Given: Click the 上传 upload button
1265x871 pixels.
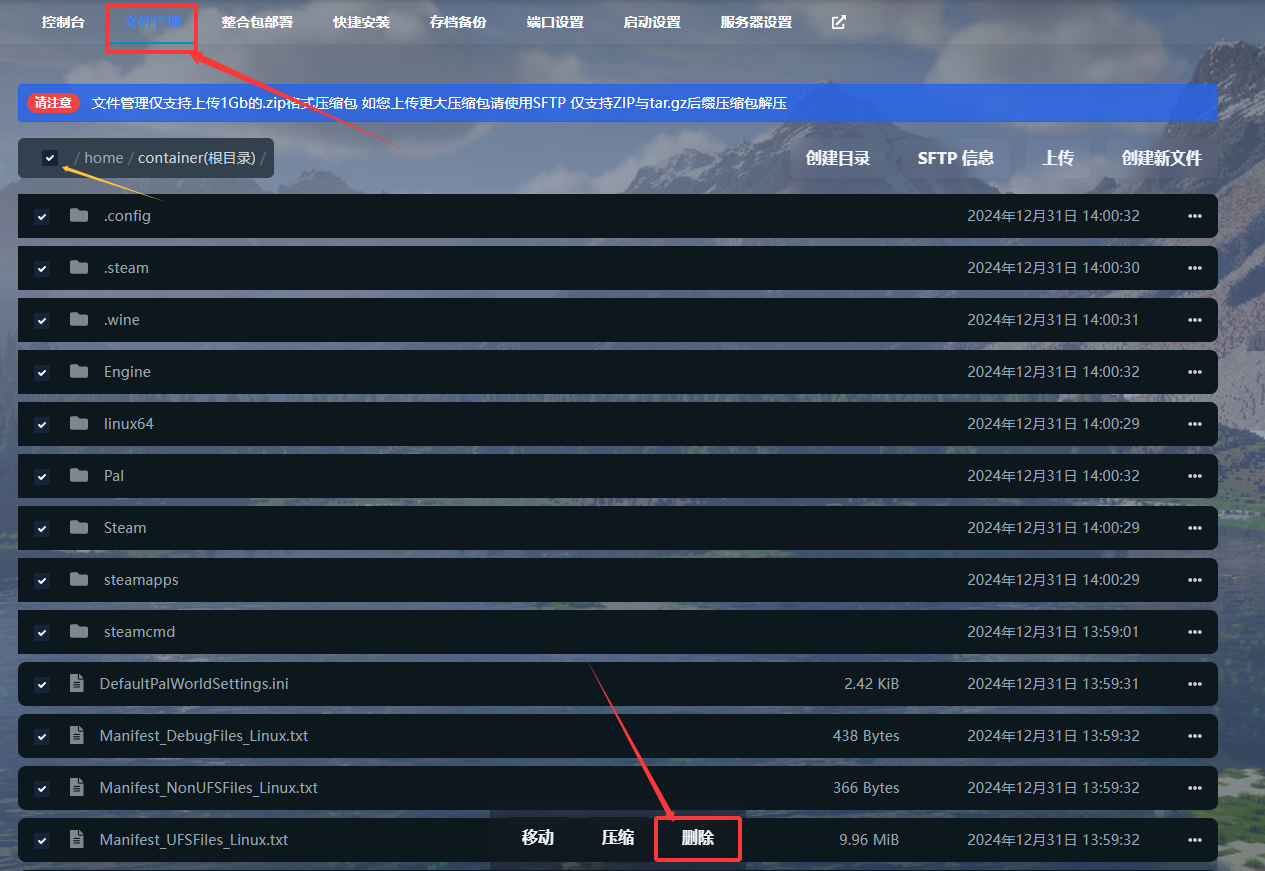Looking at the screenshot, I should point(1057,158).
